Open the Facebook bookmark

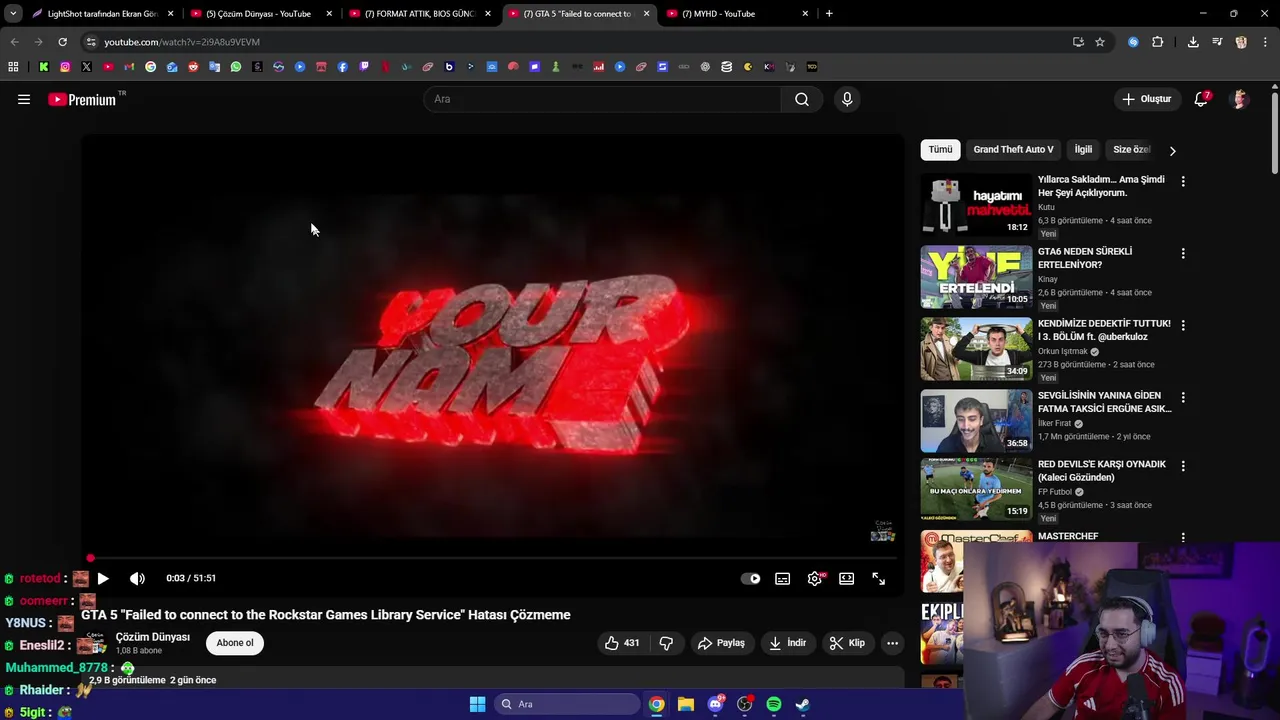click(343, 67)
